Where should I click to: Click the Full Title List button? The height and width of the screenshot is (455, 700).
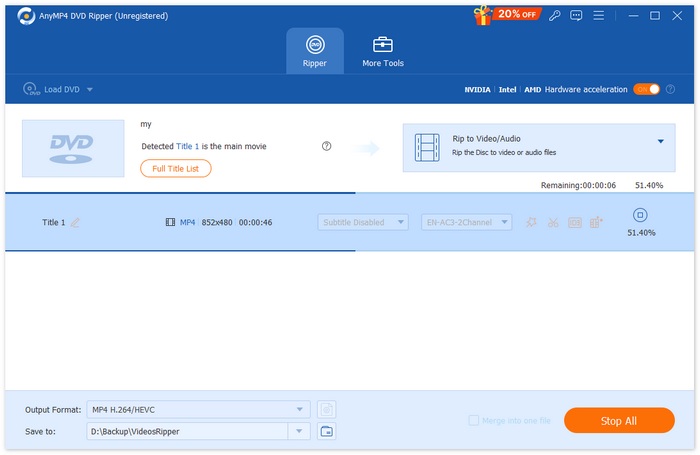click(176, 168)
